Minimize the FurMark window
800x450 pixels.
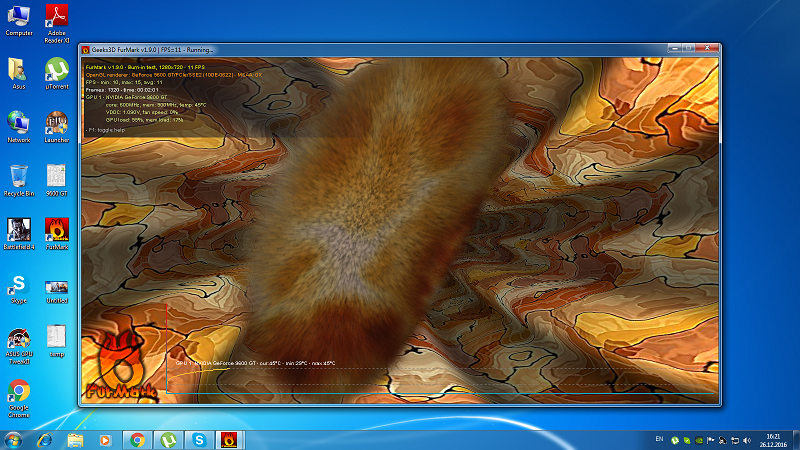point(674,48)
